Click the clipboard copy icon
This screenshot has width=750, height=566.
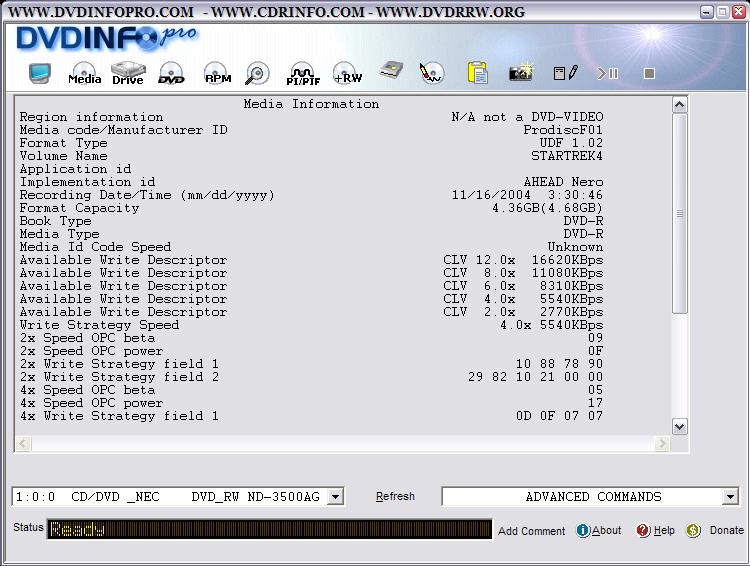[477, 73]
